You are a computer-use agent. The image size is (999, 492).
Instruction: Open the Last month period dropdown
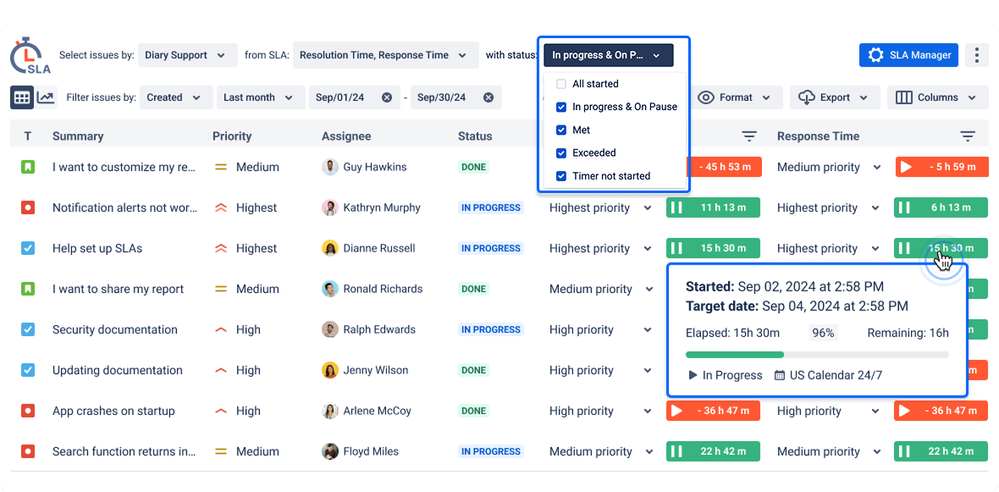[x=260, y=98]
